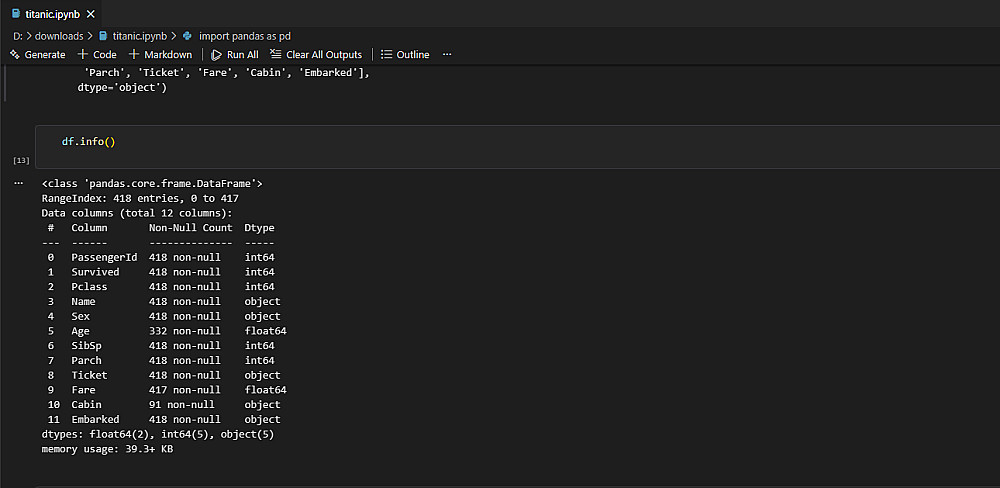Image resolution: width=1000 pixels, height=488 pixels.
Task: Click titanic.ipynb in the breadcrumb path
Action: pyautogui.click(x=139, y=35)
